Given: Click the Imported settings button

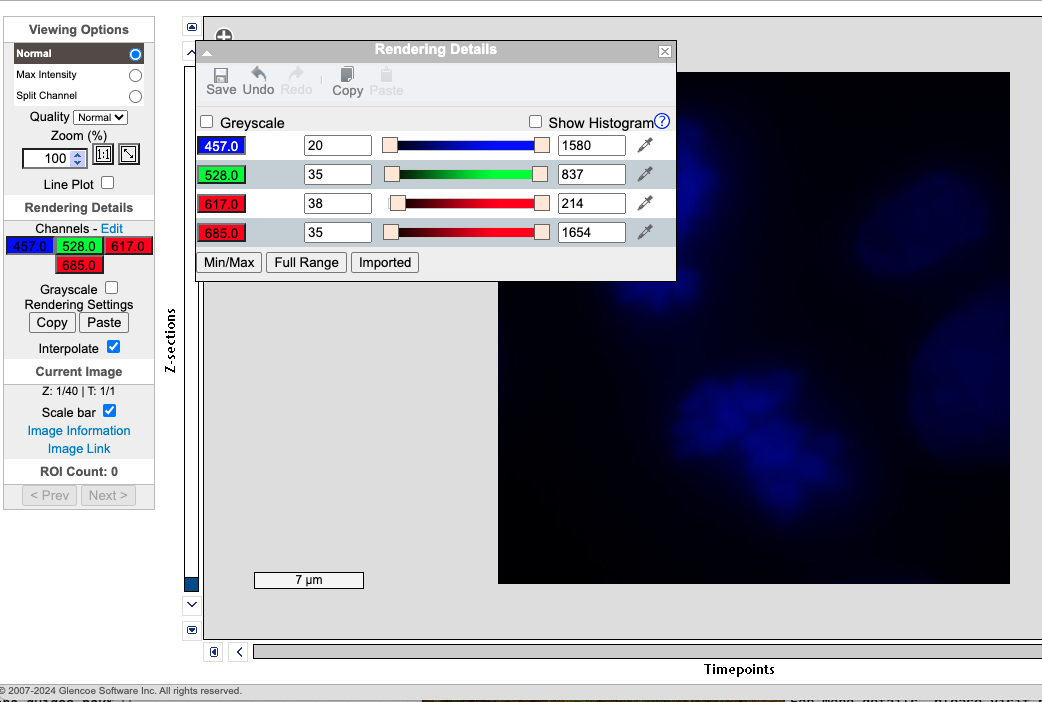Looking at the screenshot, I should (x=385, y=263).
